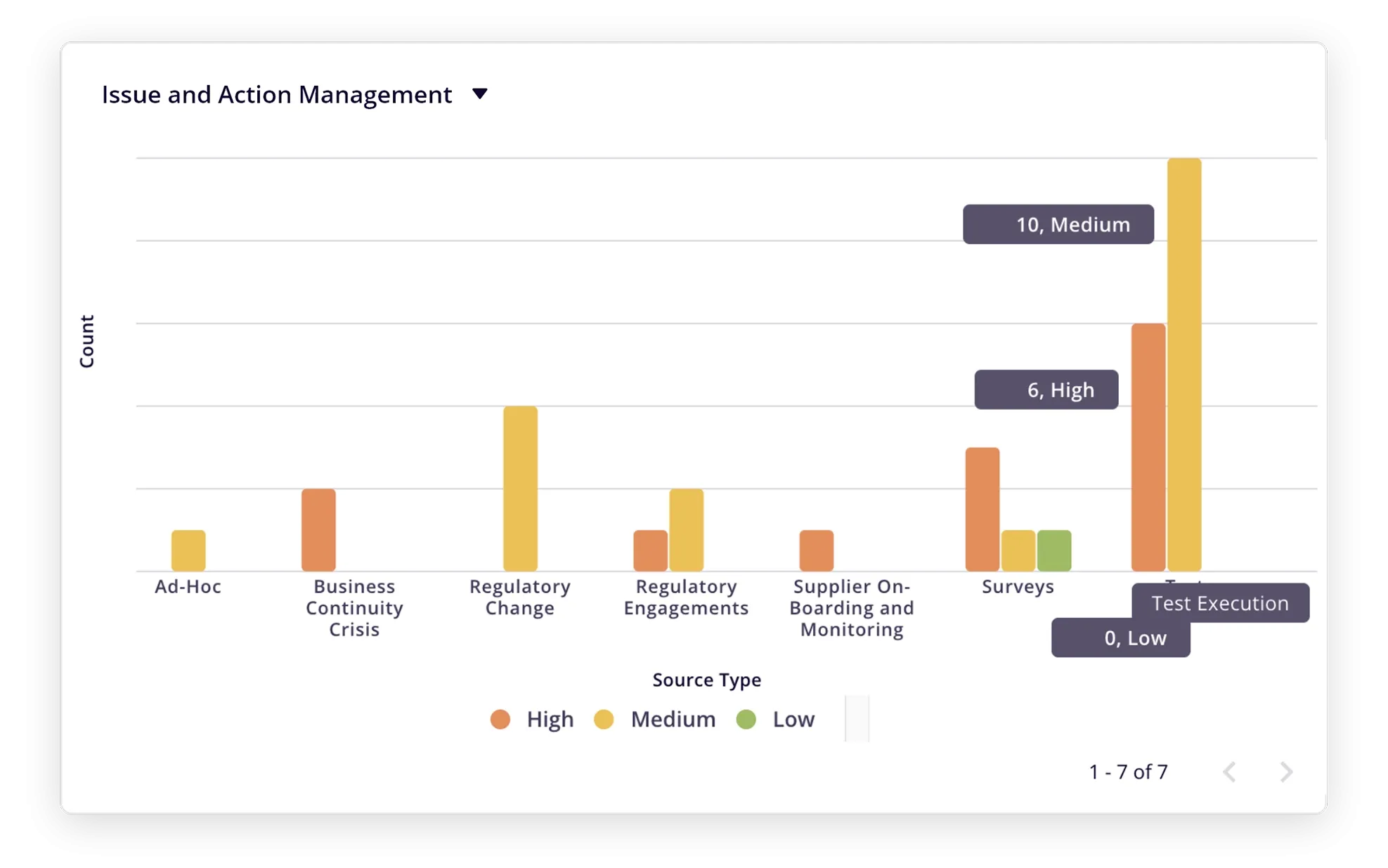This screenshot has height=868, width=1388.
Task: Toggle the High series legend dot
Action: coord(500,719)
